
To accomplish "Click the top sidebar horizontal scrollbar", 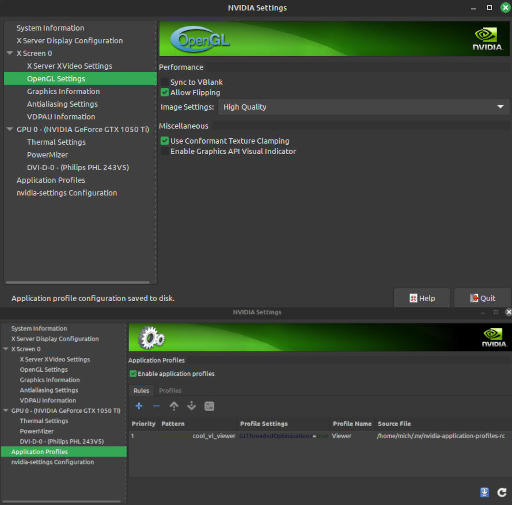I will [x=78, y=282].
